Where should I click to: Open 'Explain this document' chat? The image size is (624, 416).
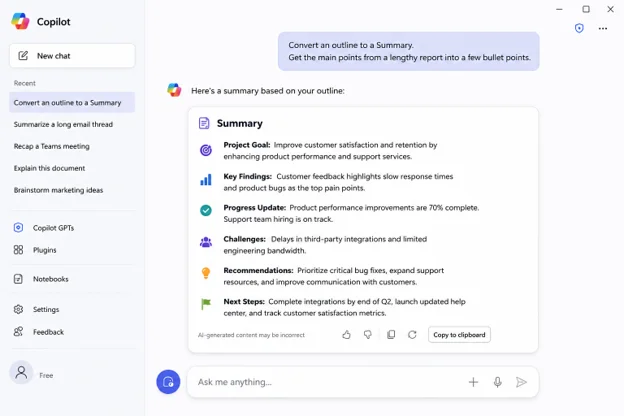pyautogui.click(x=49, y=168)
